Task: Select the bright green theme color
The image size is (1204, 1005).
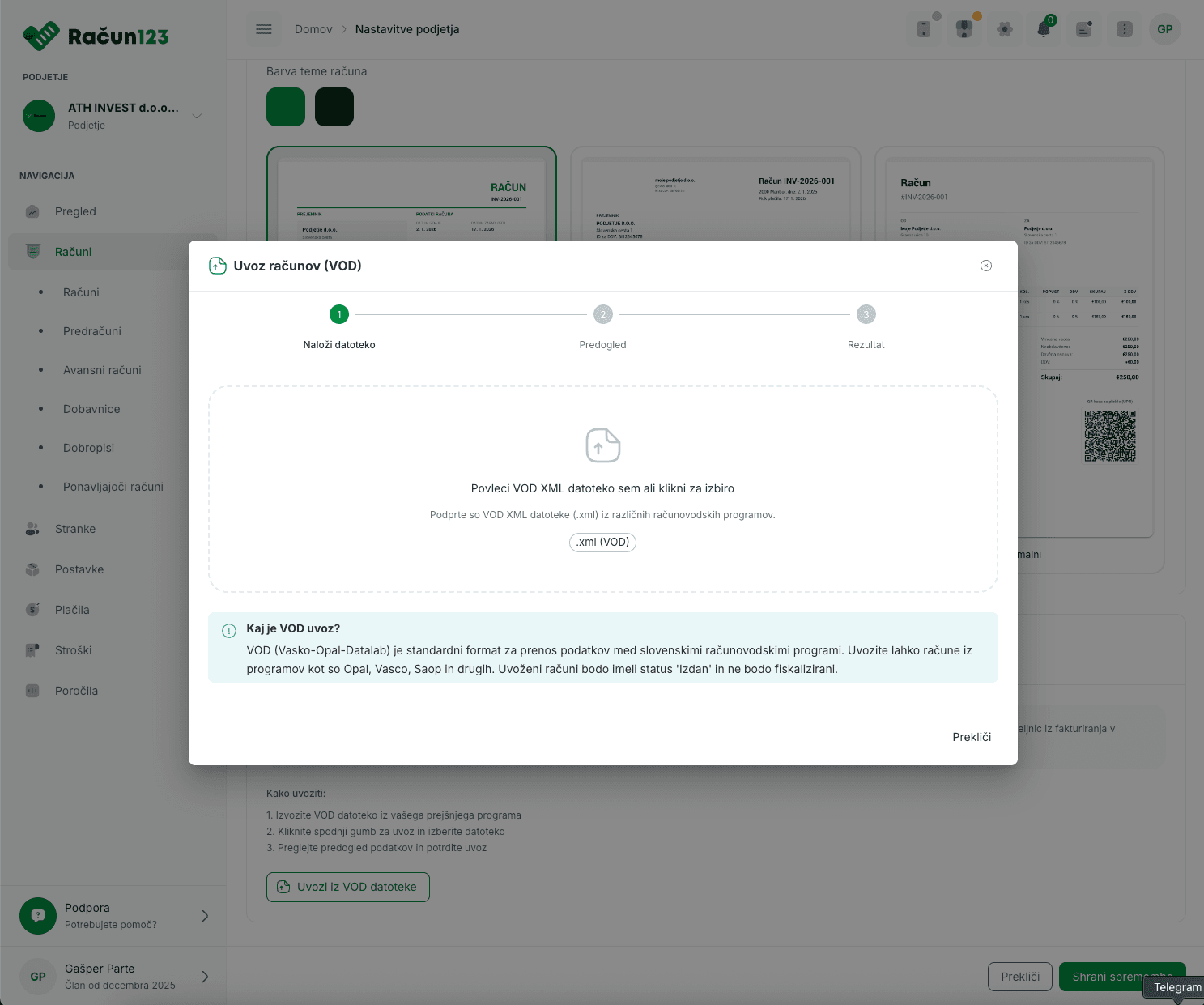Action: pyautogui.click(x=286, y=107)
